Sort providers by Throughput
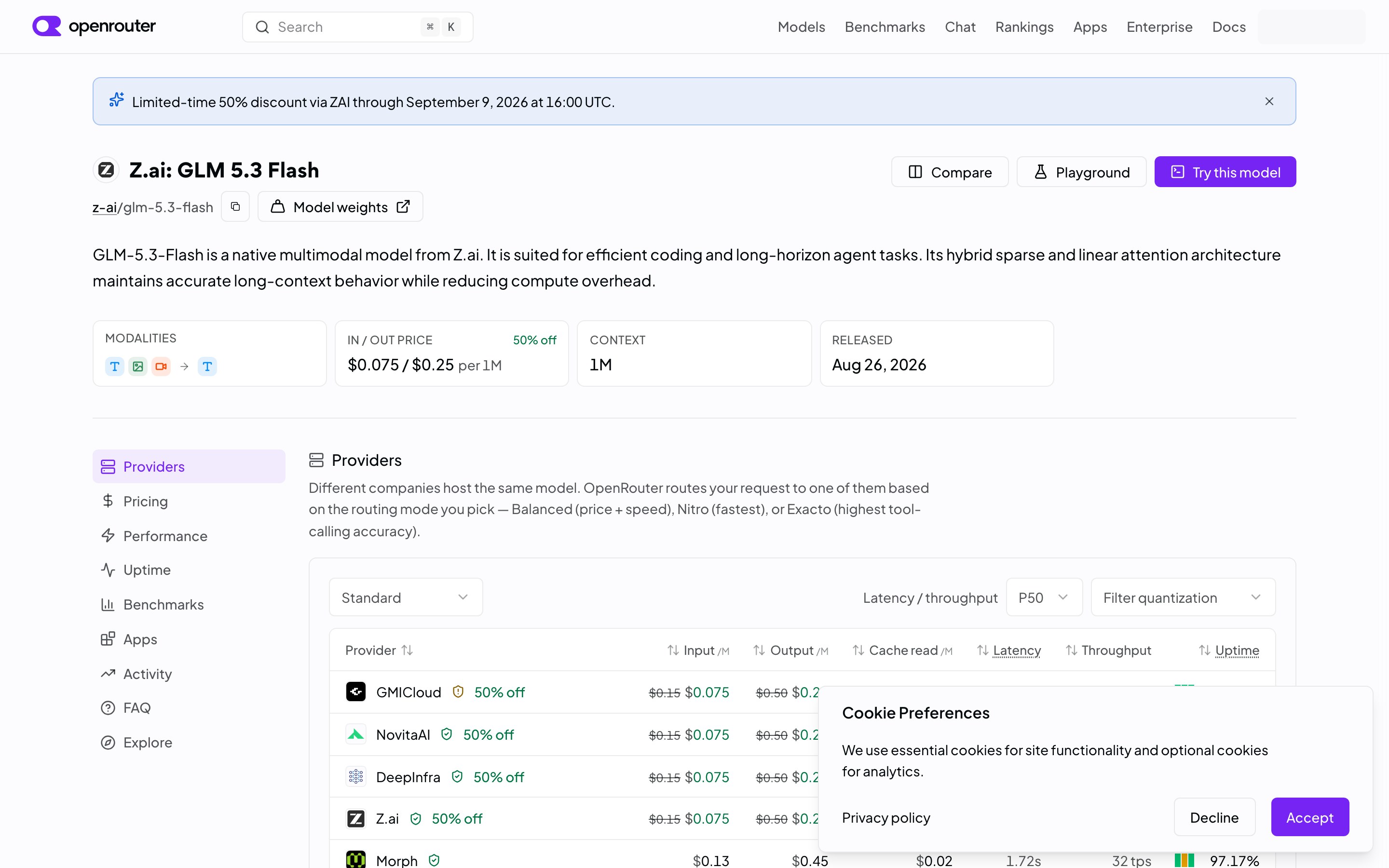Image resolution: width=1389 pixels, height=868 pixels. [x=1108, y=651]
